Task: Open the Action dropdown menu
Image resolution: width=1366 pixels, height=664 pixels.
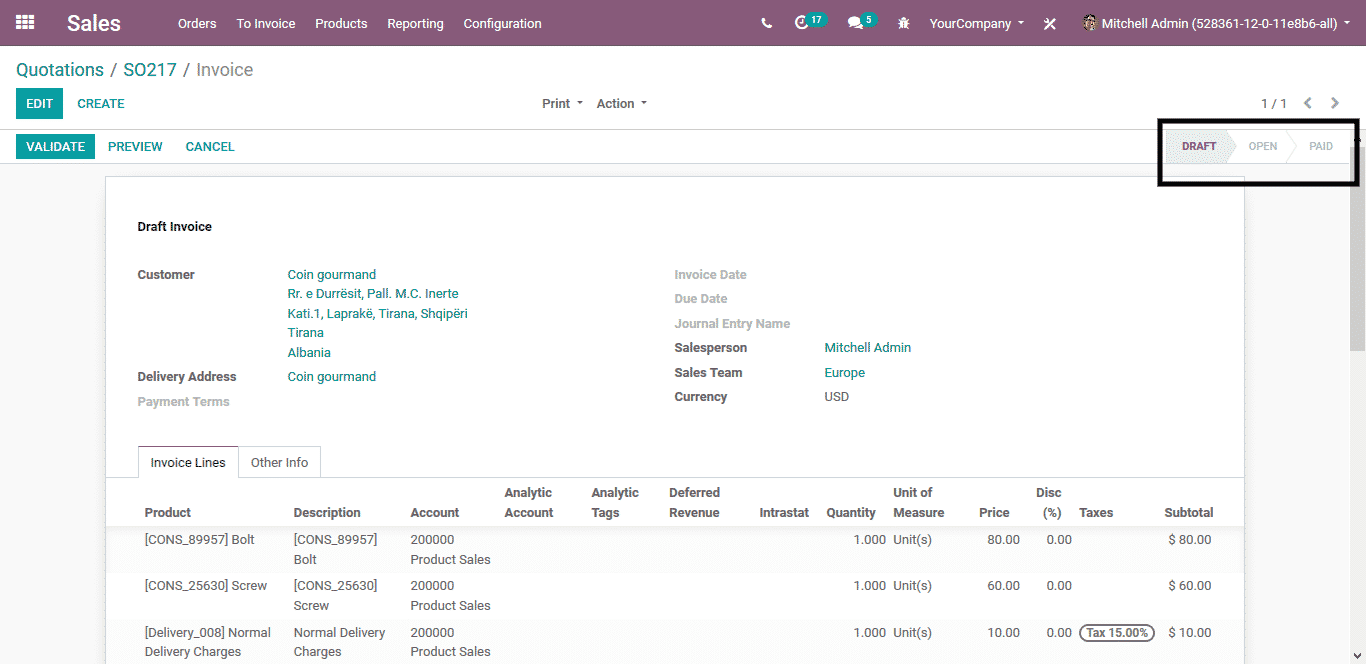Action: tap(621, 103)
